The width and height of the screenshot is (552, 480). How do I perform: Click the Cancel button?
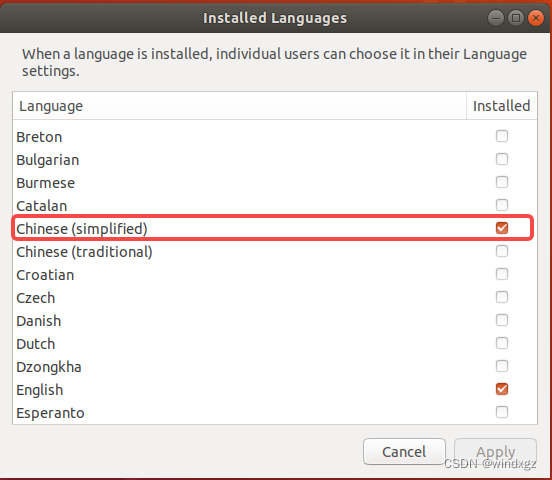pos(404,451)
